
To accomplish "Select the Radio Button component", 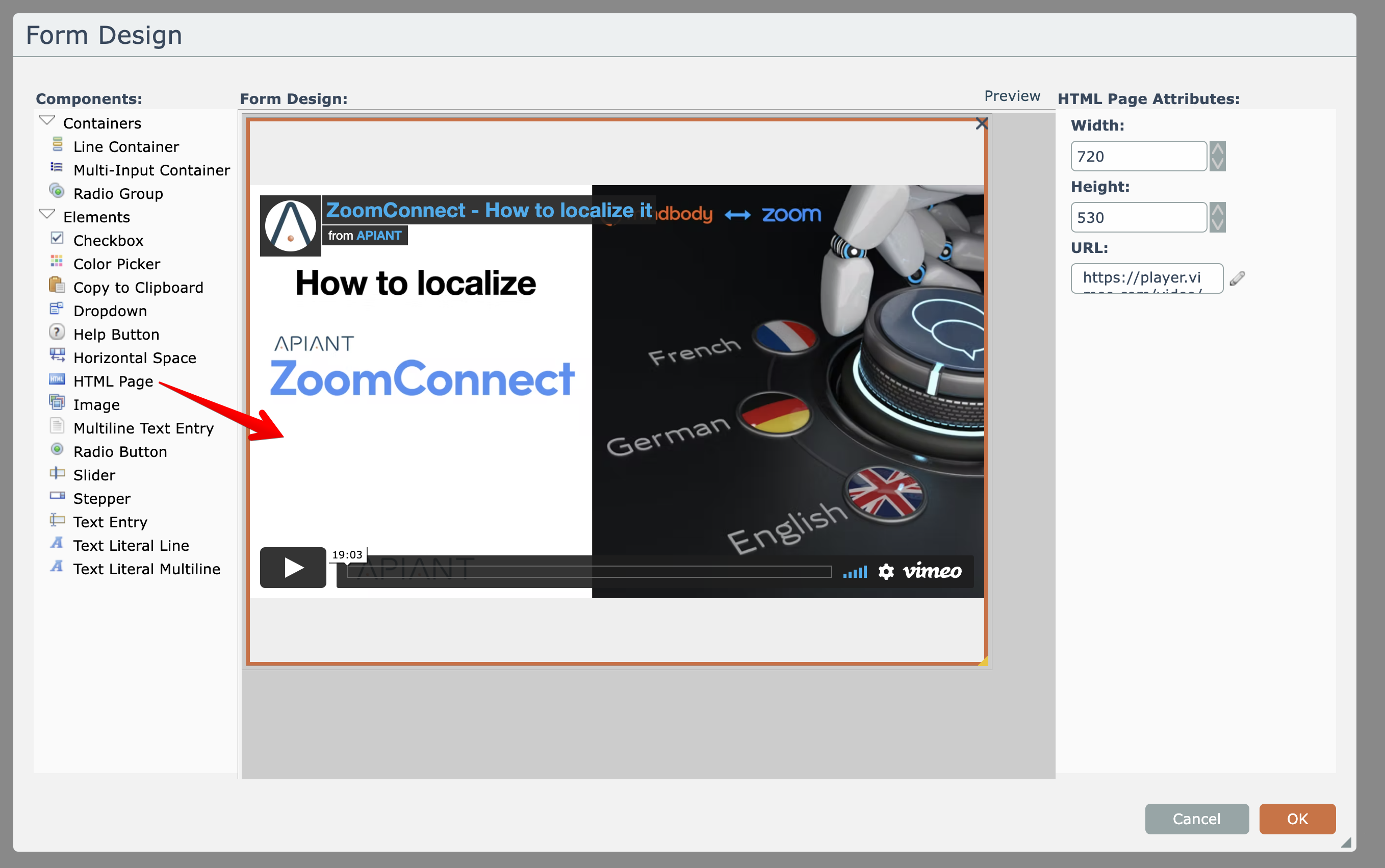I will pos(119,452).
